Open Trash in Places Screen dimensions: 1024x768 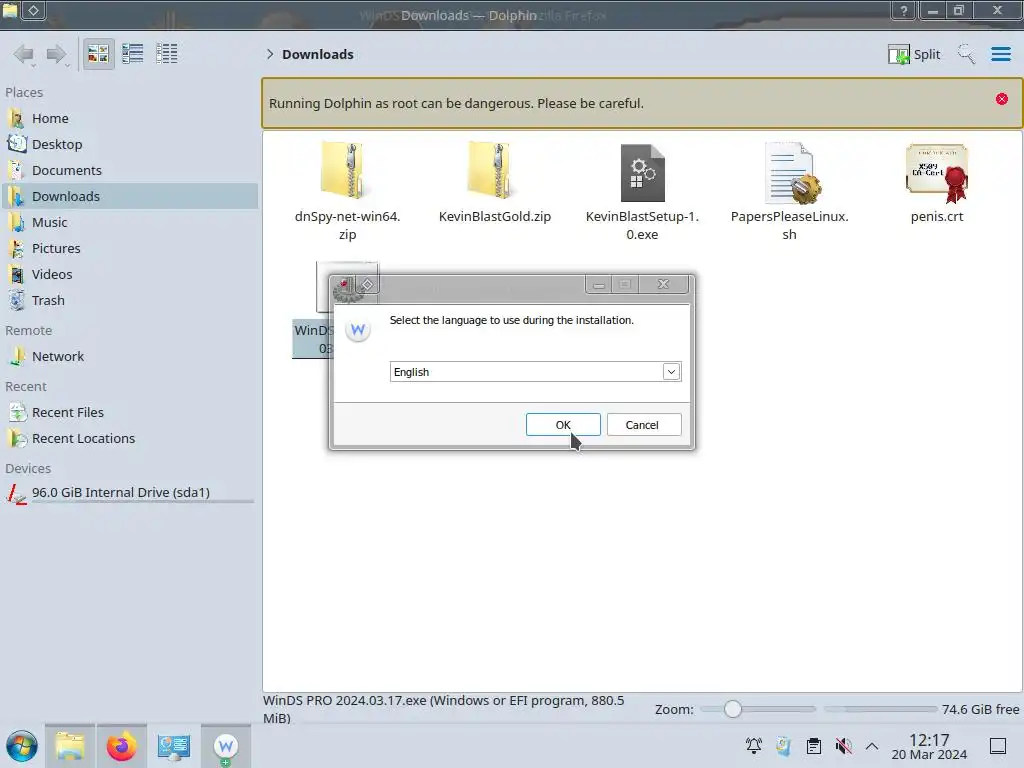[129, 301]
